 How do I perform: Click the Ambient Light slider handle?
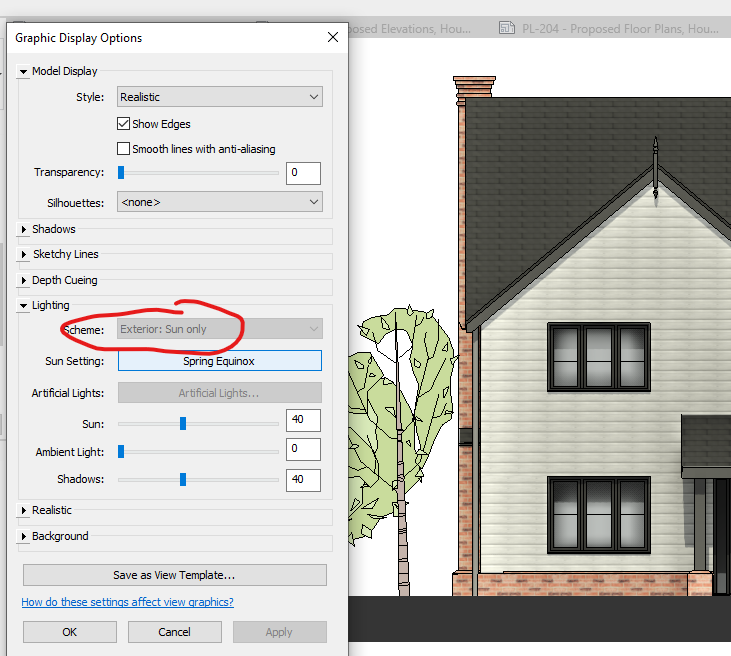click(121, 451)
